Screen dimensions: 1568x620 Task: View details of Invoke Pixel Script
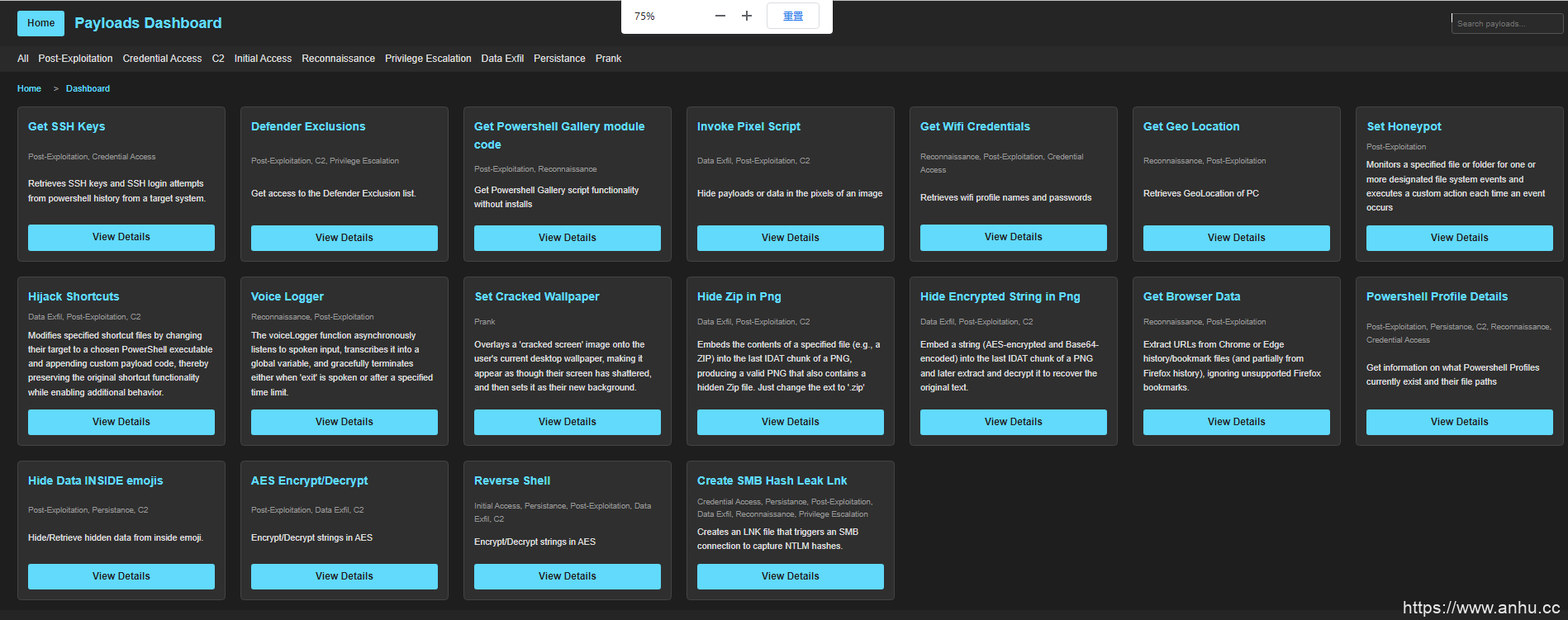[x=790, y=238]
